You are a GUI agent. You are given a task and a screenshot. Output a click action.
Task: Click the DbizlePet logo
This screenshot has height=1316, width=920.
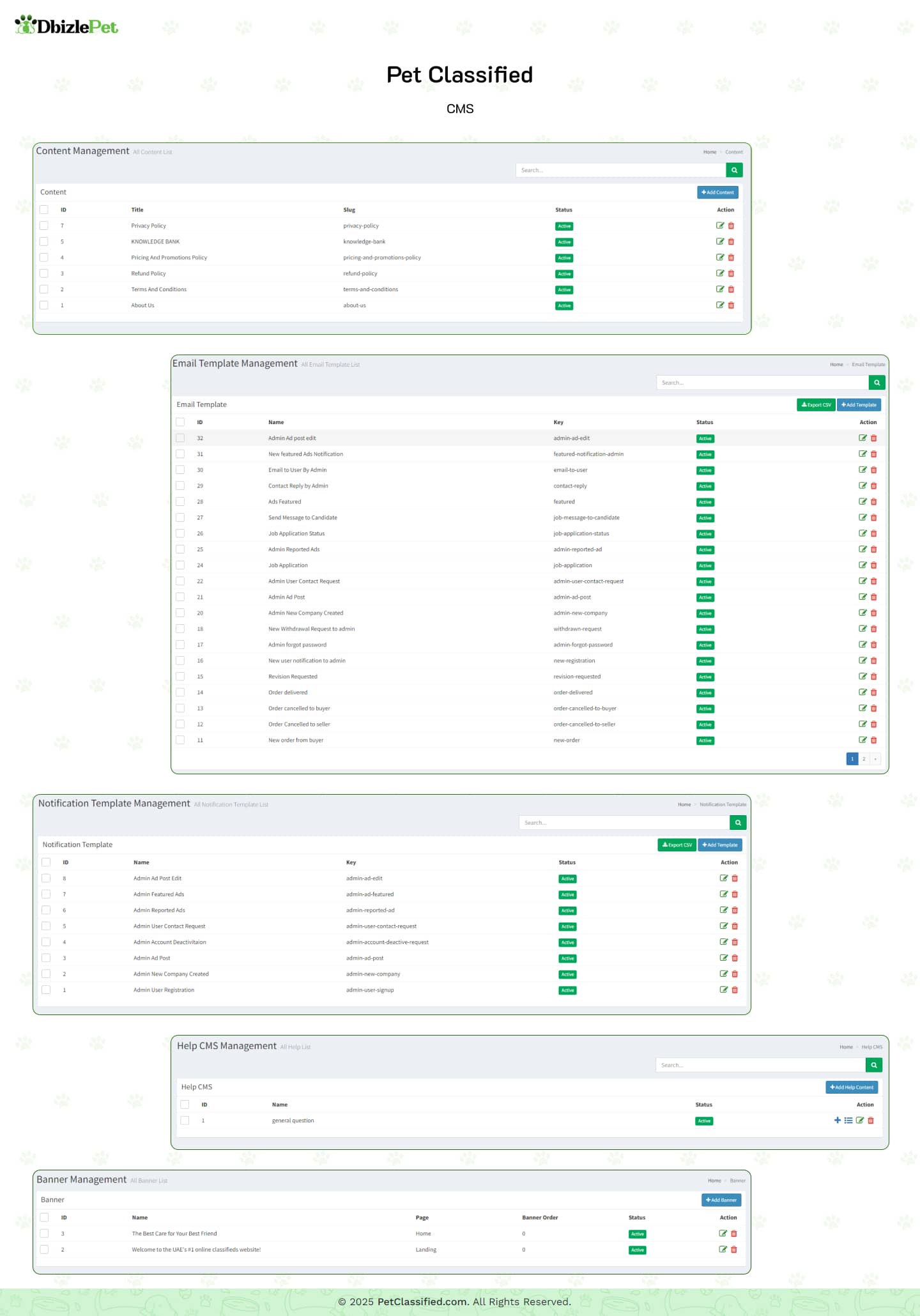pyautogui.click(x=66, y=26)
